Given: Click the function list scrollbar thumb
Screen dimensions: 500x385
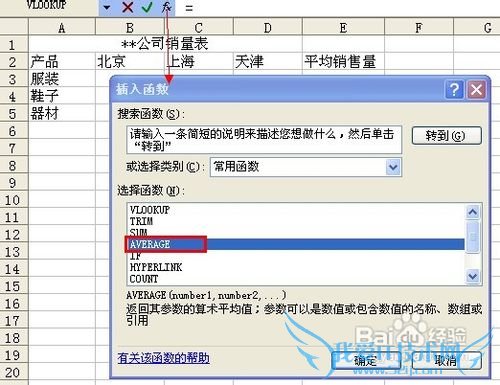Looking at the screenshot, I should pyautogui.click(x=473, y=236).
